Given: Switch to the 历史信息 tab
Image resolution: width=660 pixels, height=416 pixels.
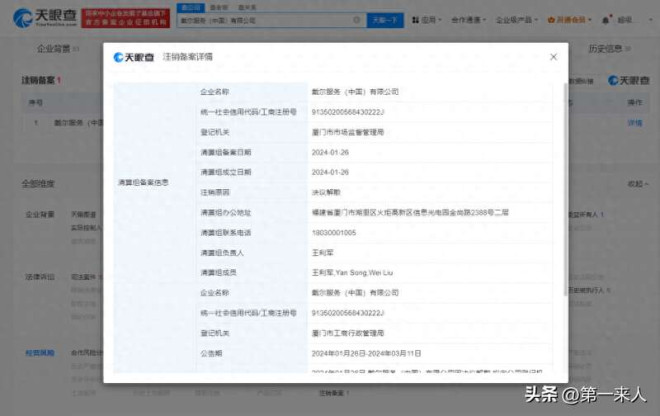Looking at the screenshot, I should tap(605, 48).
